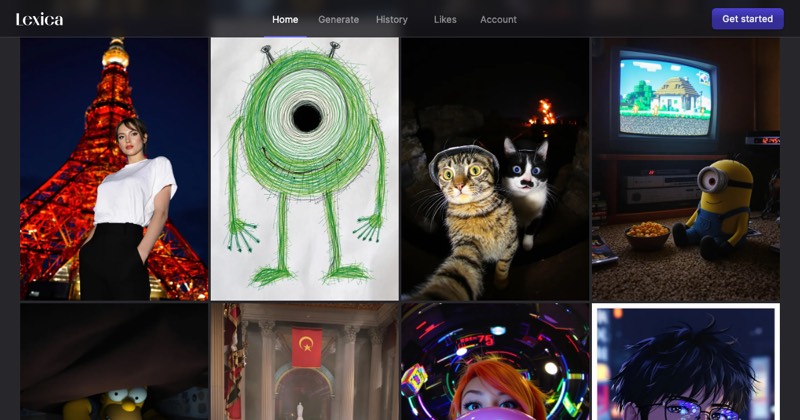Open the Minion watching TV image
The width and height of the screenshot is (800, 420).
pos(686,168)
